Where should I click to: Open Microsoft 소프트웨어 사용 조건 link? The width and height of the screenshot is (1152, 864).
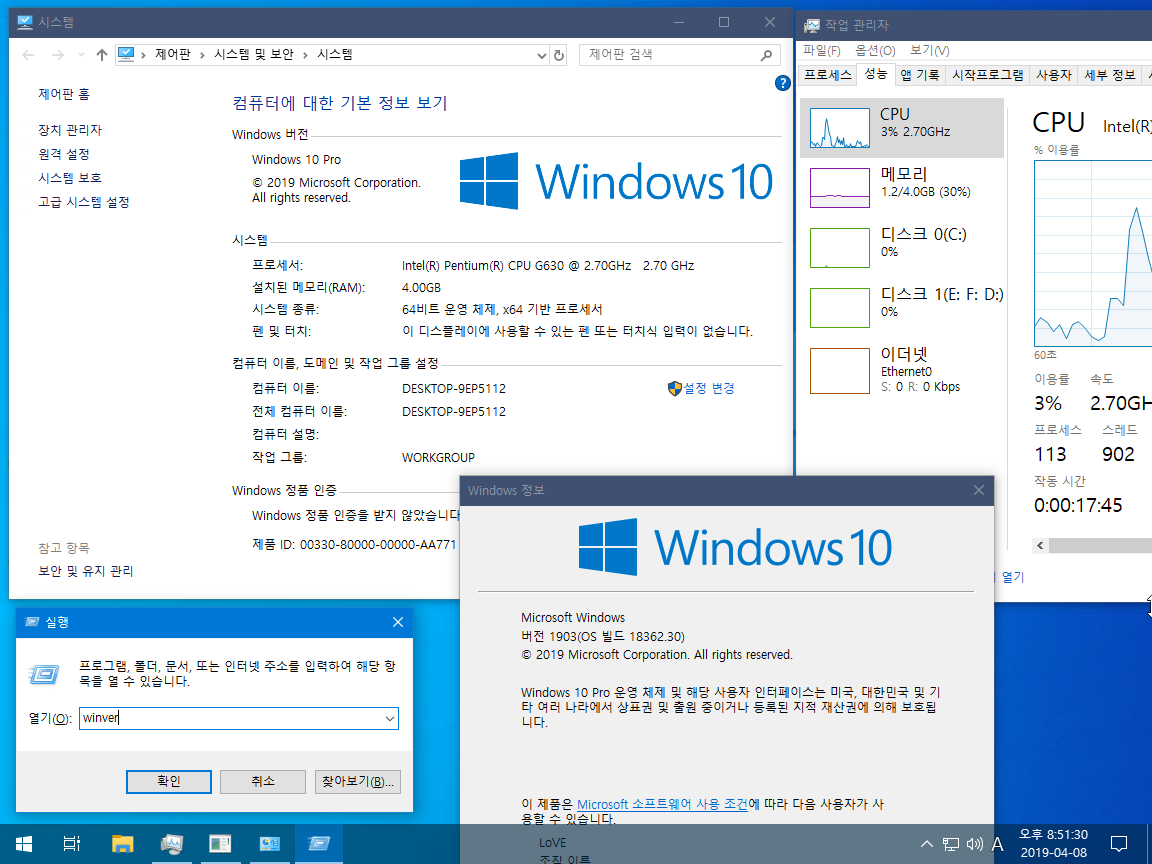click(662, 804)
